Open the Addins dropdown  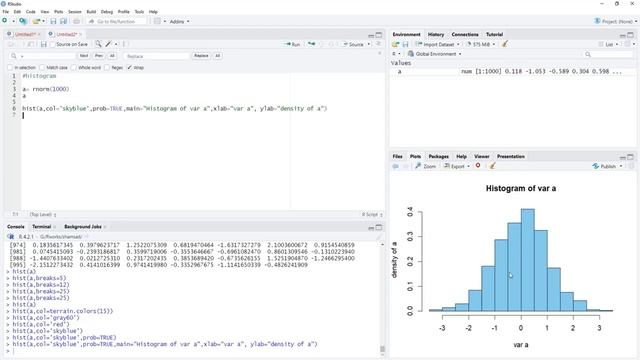179,21
